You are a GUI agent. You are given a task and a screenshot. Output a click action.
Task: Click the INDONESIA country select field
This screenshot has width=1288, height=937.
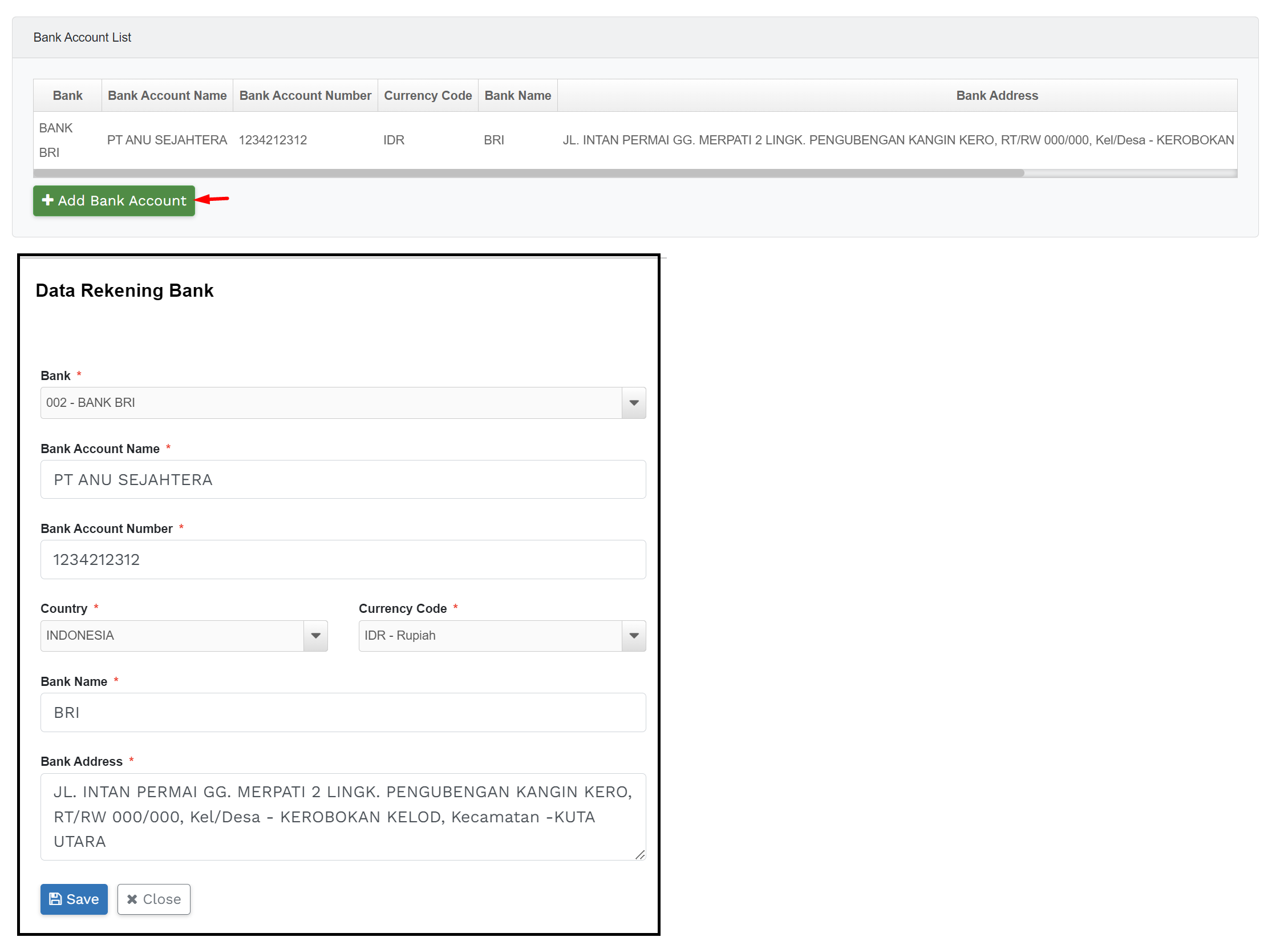(172, 636)
